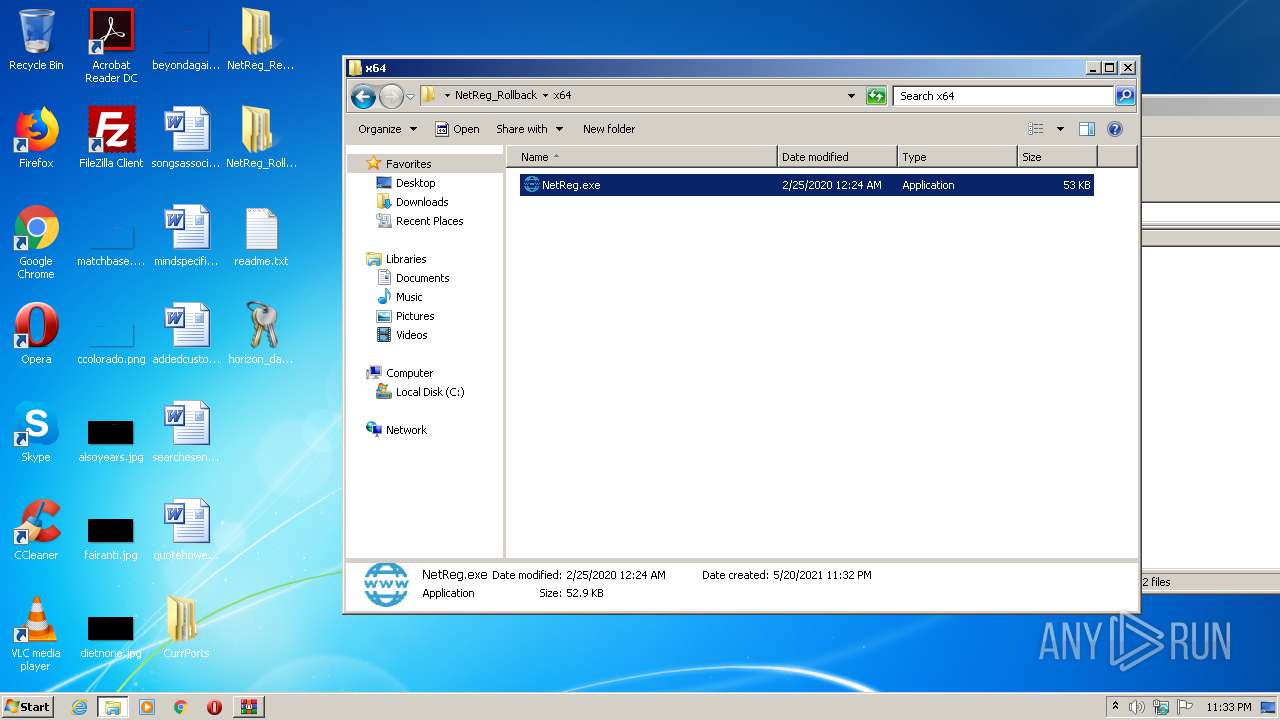This screenshot has height=720, width=1280.
Task: Click the Forward navigation arrow in Explorer
Action: click(391, 96)
